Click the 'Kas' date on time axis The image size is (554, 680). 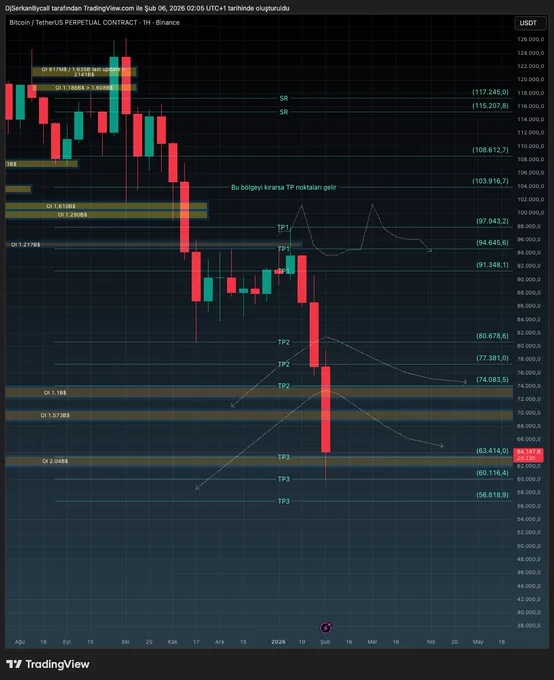tap(172, 642)
